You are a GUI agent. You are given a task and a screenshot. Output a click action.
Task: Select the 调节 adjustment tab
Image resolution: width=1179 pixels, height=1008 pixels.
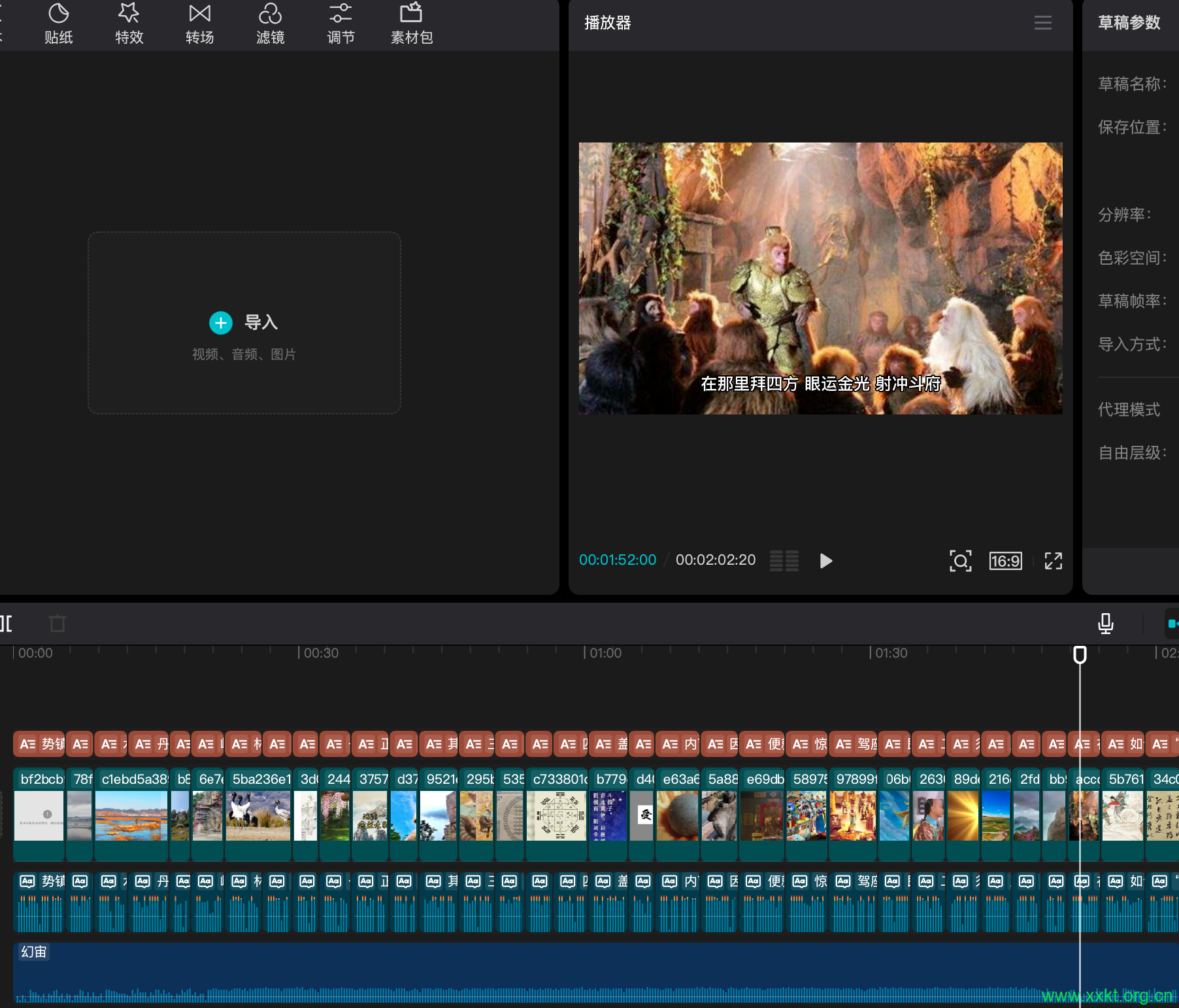(340, 24)
